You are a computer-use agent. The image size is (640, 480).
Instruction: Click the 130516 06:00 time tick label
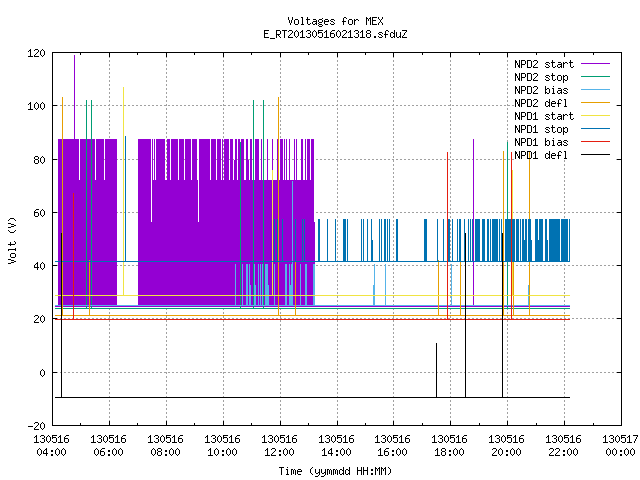coord(109,446)
